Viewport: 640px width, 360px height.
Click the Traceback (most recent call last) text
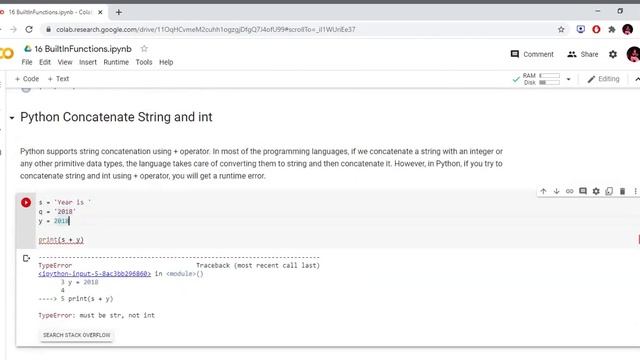[258, 266]
